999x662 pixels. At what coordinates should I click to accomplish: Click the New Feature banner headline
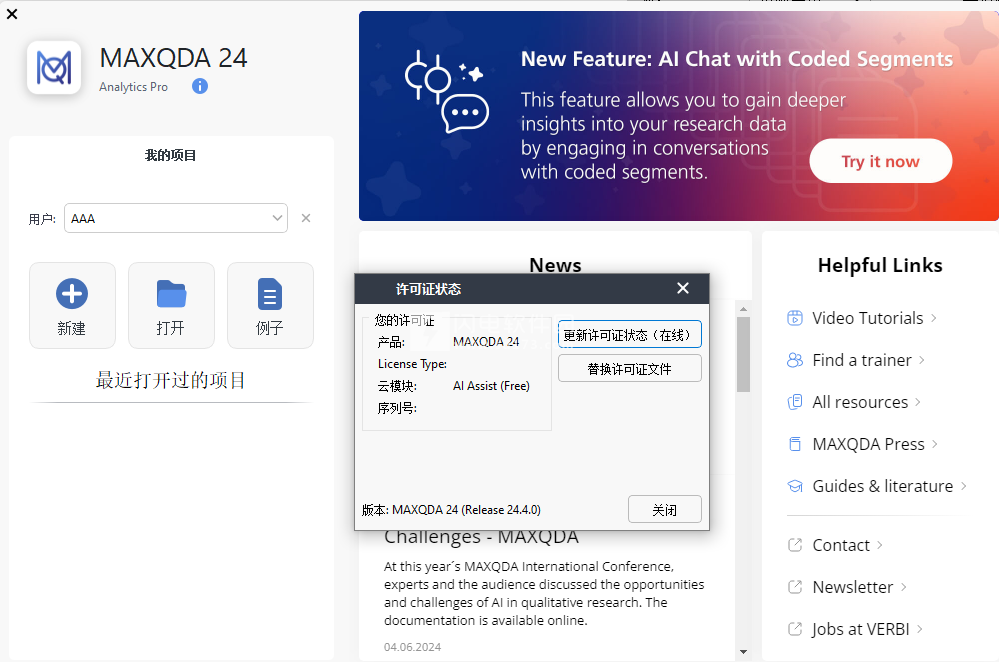(x=737, y=59)
